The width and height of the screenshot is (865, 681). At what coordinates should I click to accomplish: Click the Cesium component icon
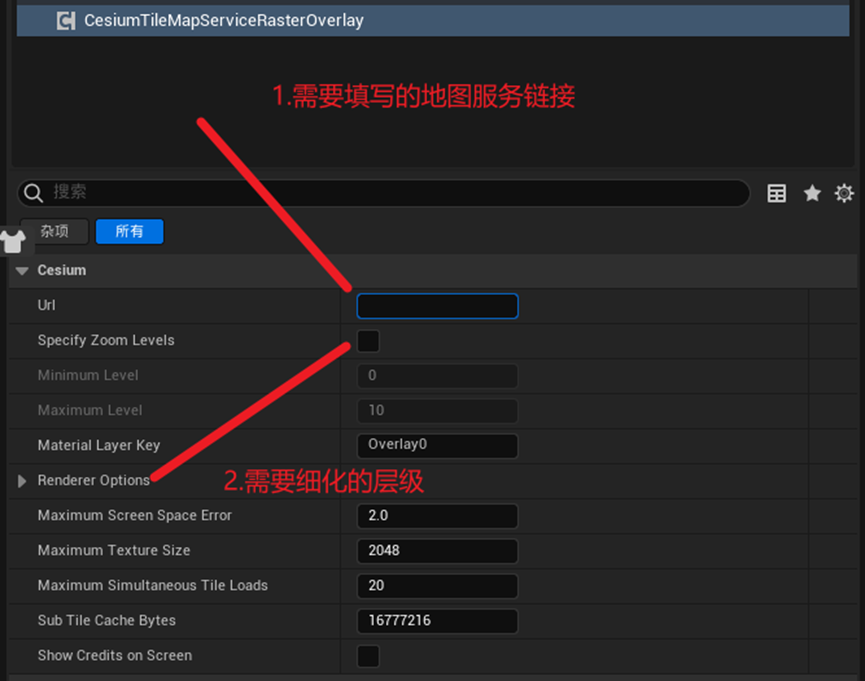click(x=66, y=21)
